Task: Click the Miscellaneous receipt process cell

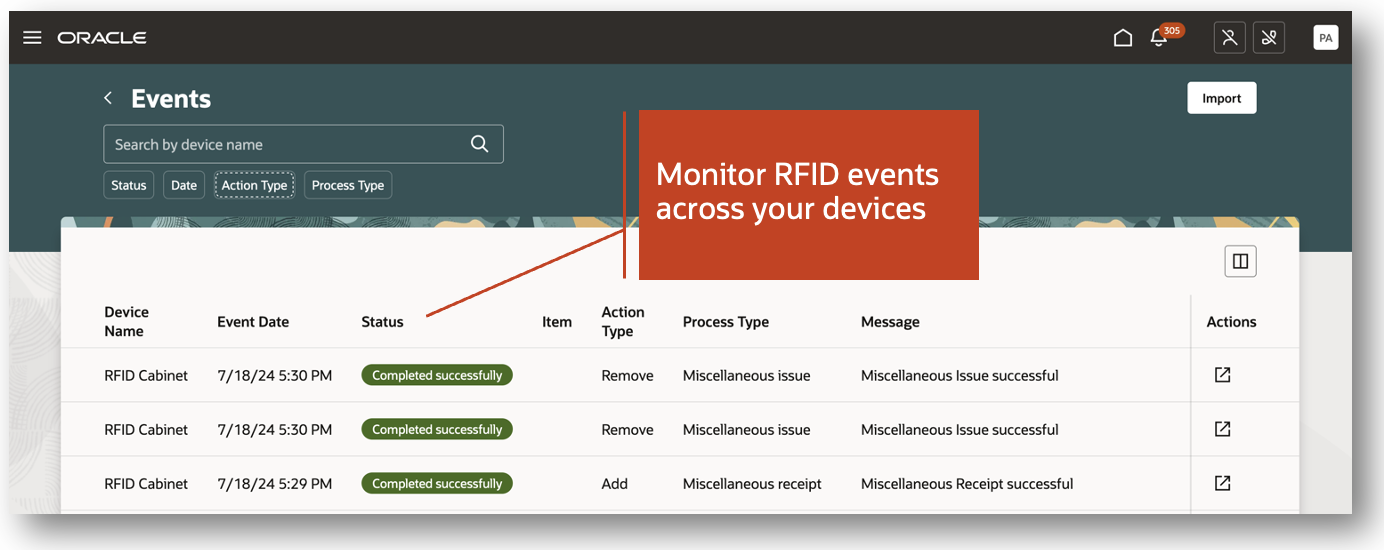Action: [752, 483]
